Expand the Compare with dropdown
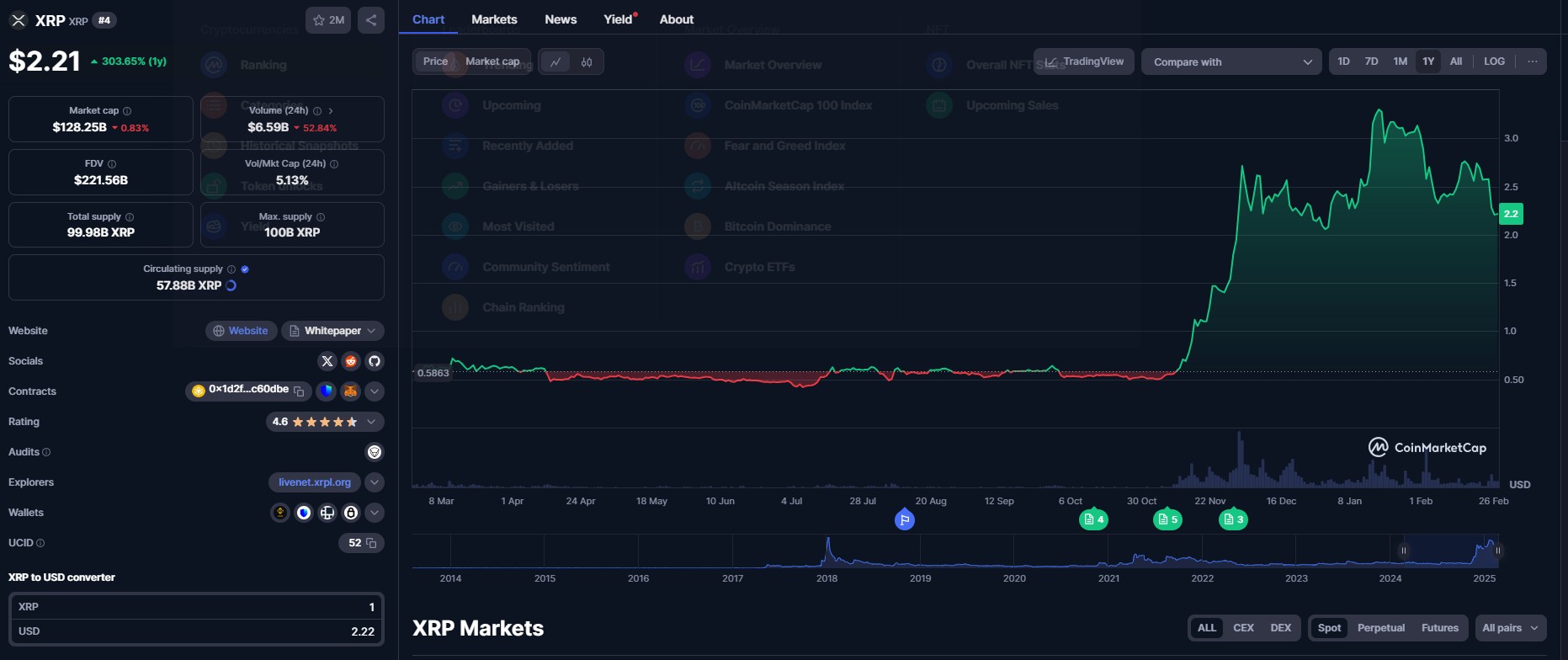This screenshot has height=660, width=1568. pos(1231,61)
